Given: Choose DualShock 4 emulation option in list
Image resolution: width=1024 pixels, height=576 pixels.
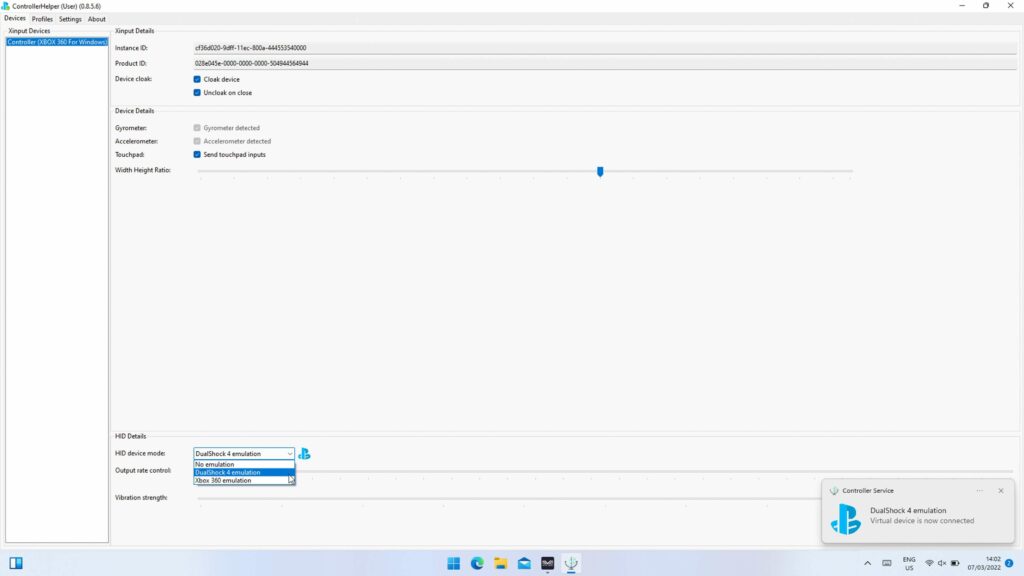Looking at the screenshot, I should click(244, 472).
